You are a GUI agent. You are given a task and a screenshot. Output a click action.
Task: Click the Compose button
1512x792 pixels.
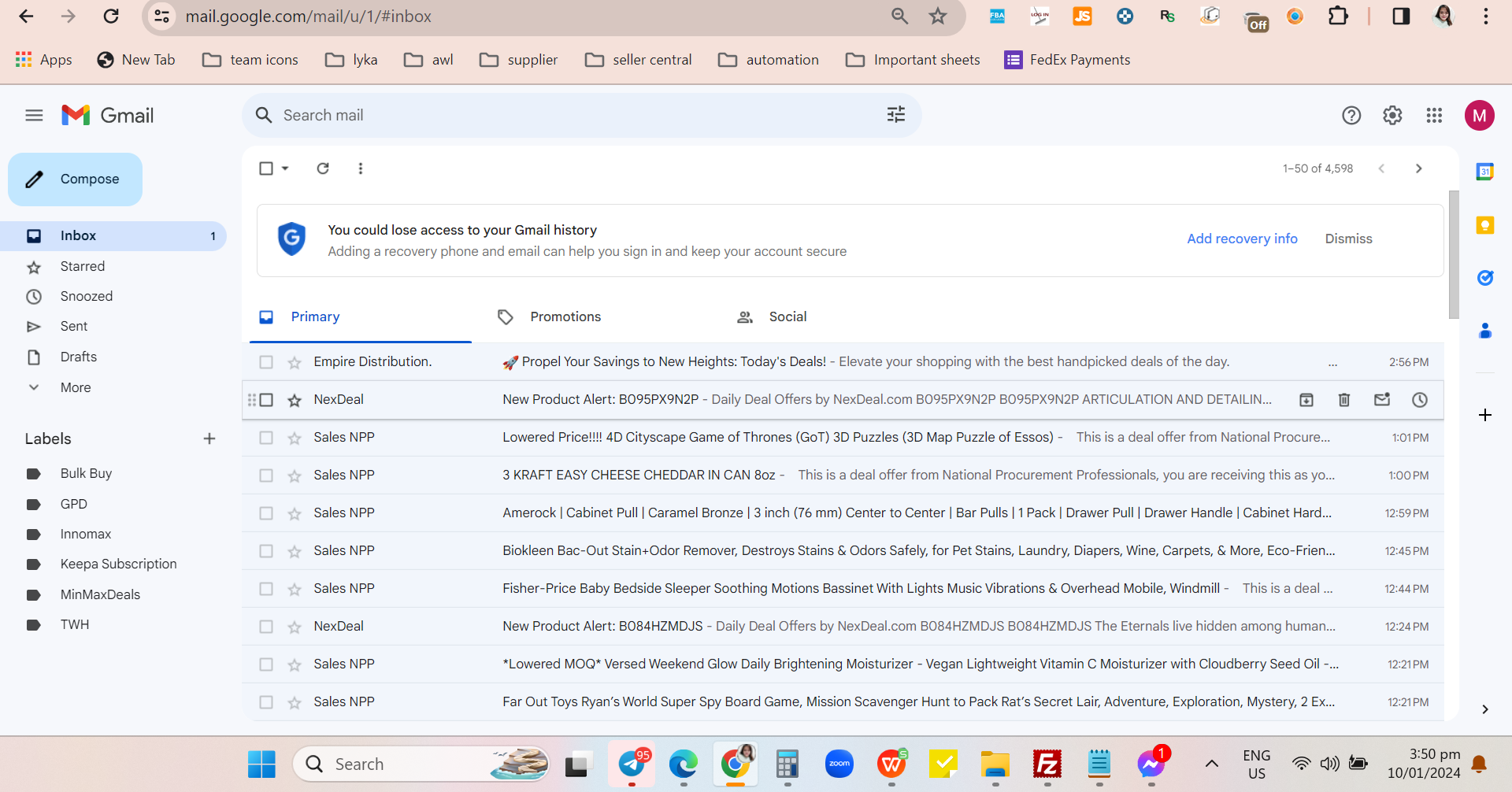(75, 179)
